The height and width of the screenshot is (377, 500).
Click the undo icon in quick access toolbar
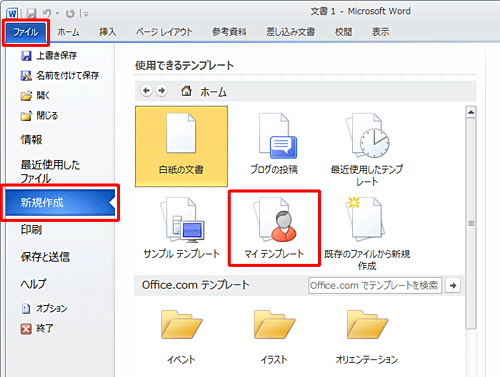[47, 14]
